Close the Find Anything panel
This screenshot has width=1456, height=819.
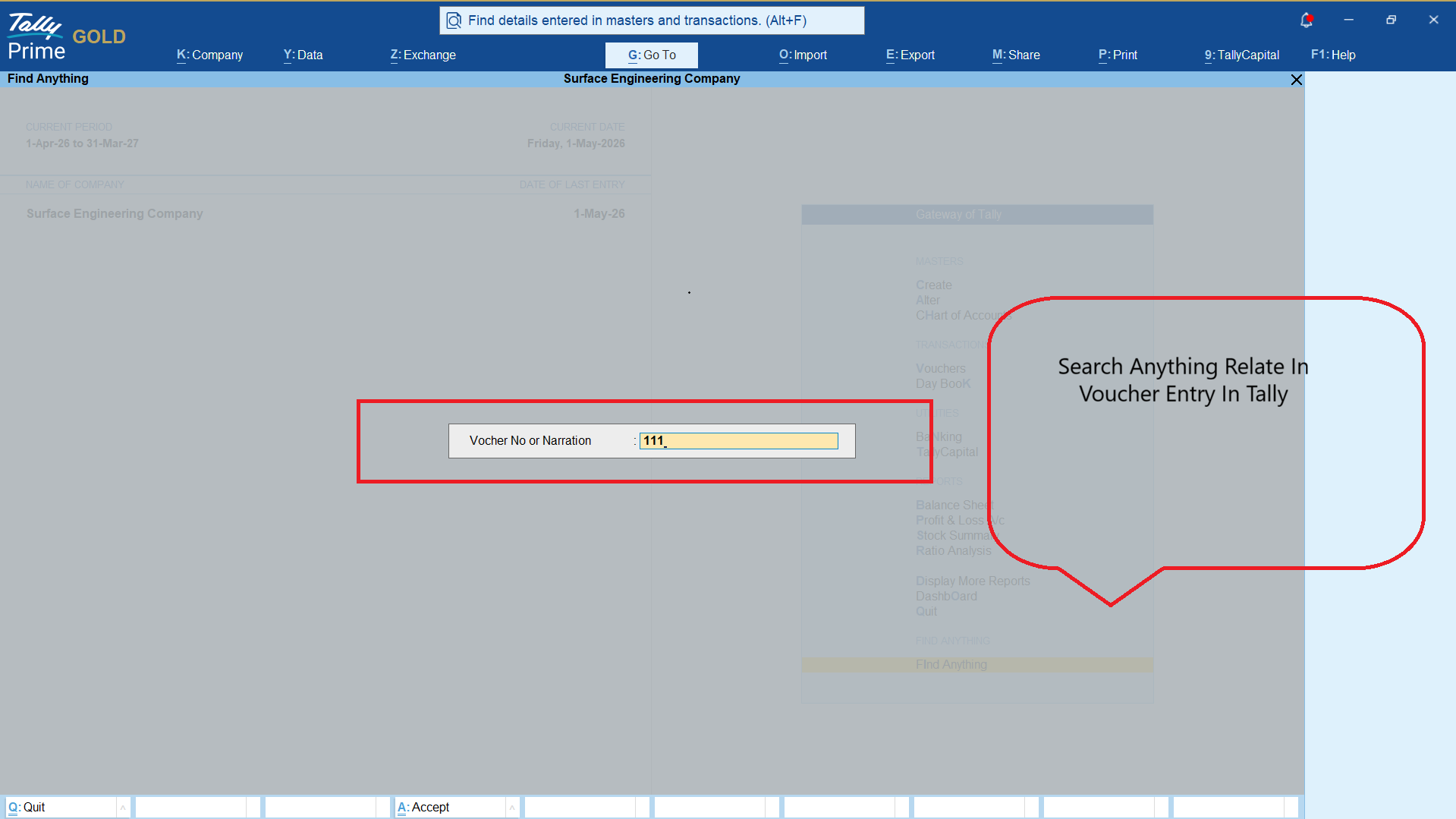1297,80
